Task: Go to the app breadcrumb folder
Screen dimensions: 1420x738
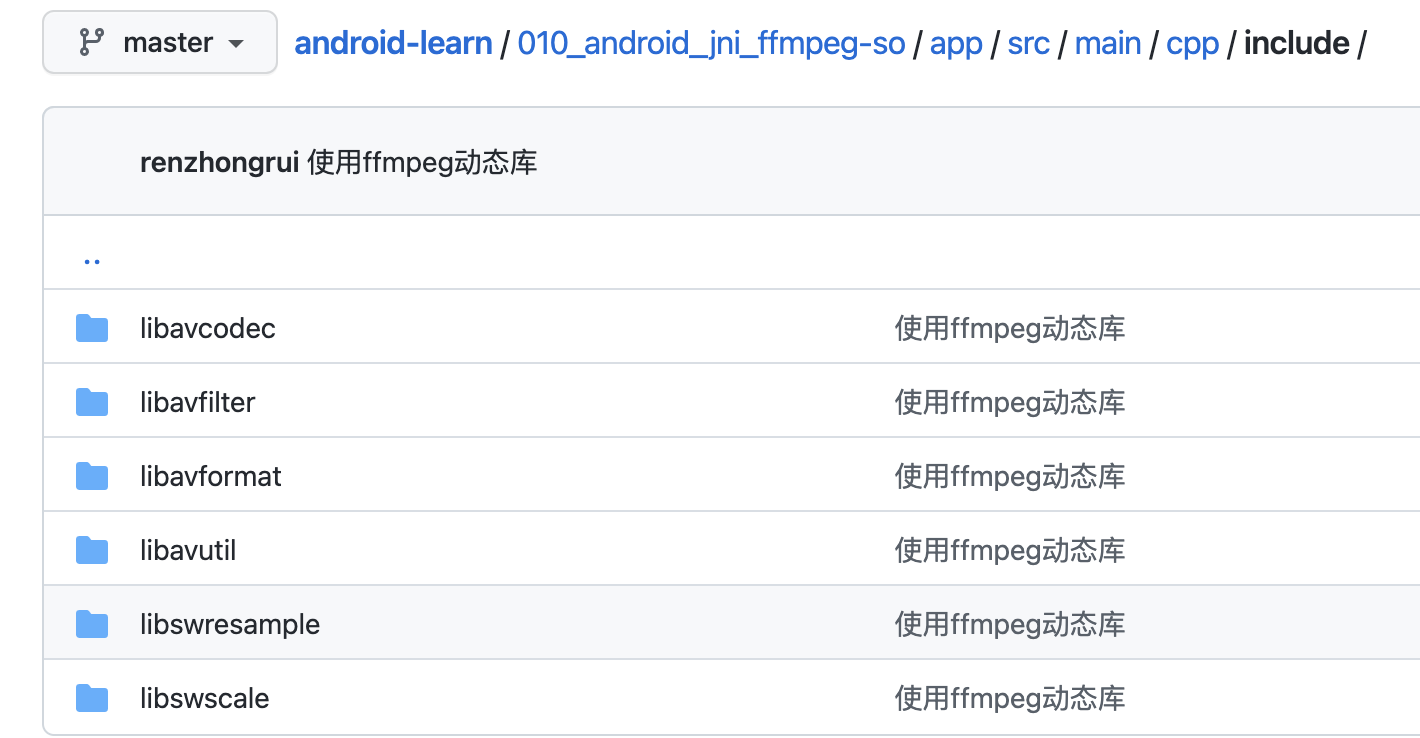Action: [956, 43]
